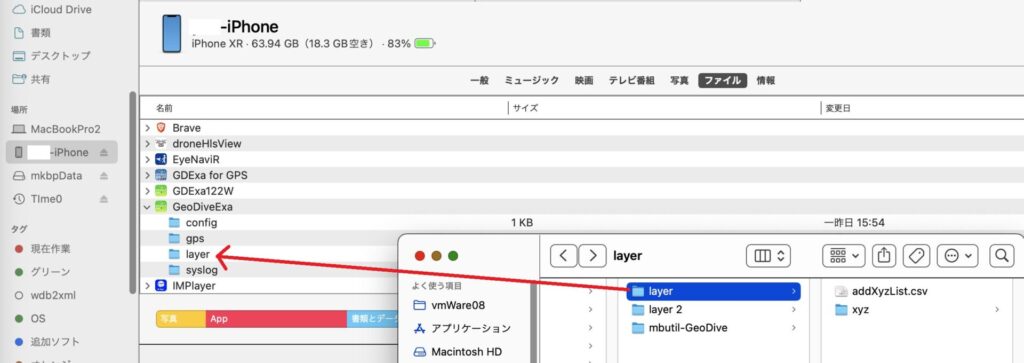Image resolution: width=1024 pixels, height=363 pixels.
Task: Switch to the テレビ番組 tab
Action: pos(632,80)
